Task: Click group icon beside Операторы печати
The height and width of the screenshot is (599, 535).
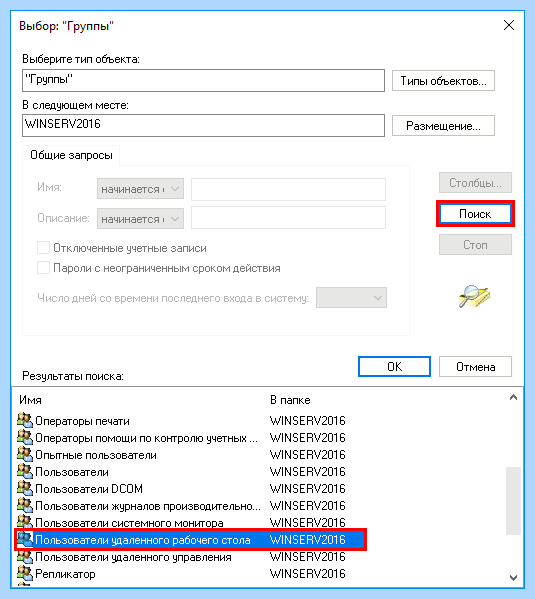Action: point(25,420)
